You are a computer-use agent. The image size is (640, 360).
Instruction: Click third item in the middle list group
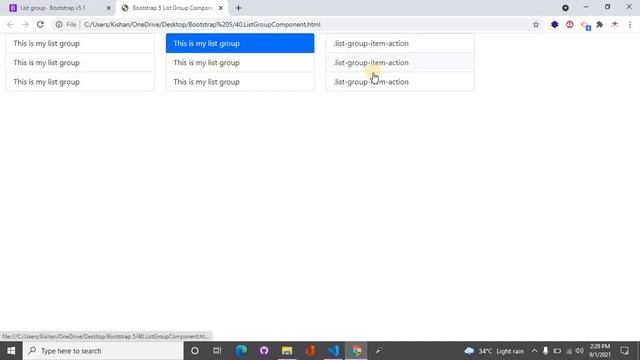coord(240,82)
